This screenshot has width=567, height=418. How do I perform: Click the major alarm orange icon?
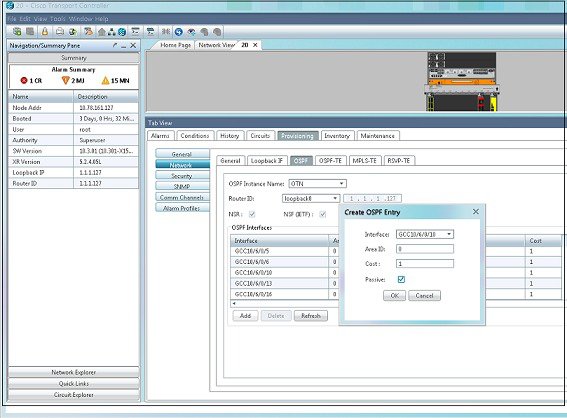[x=65, y=80]
